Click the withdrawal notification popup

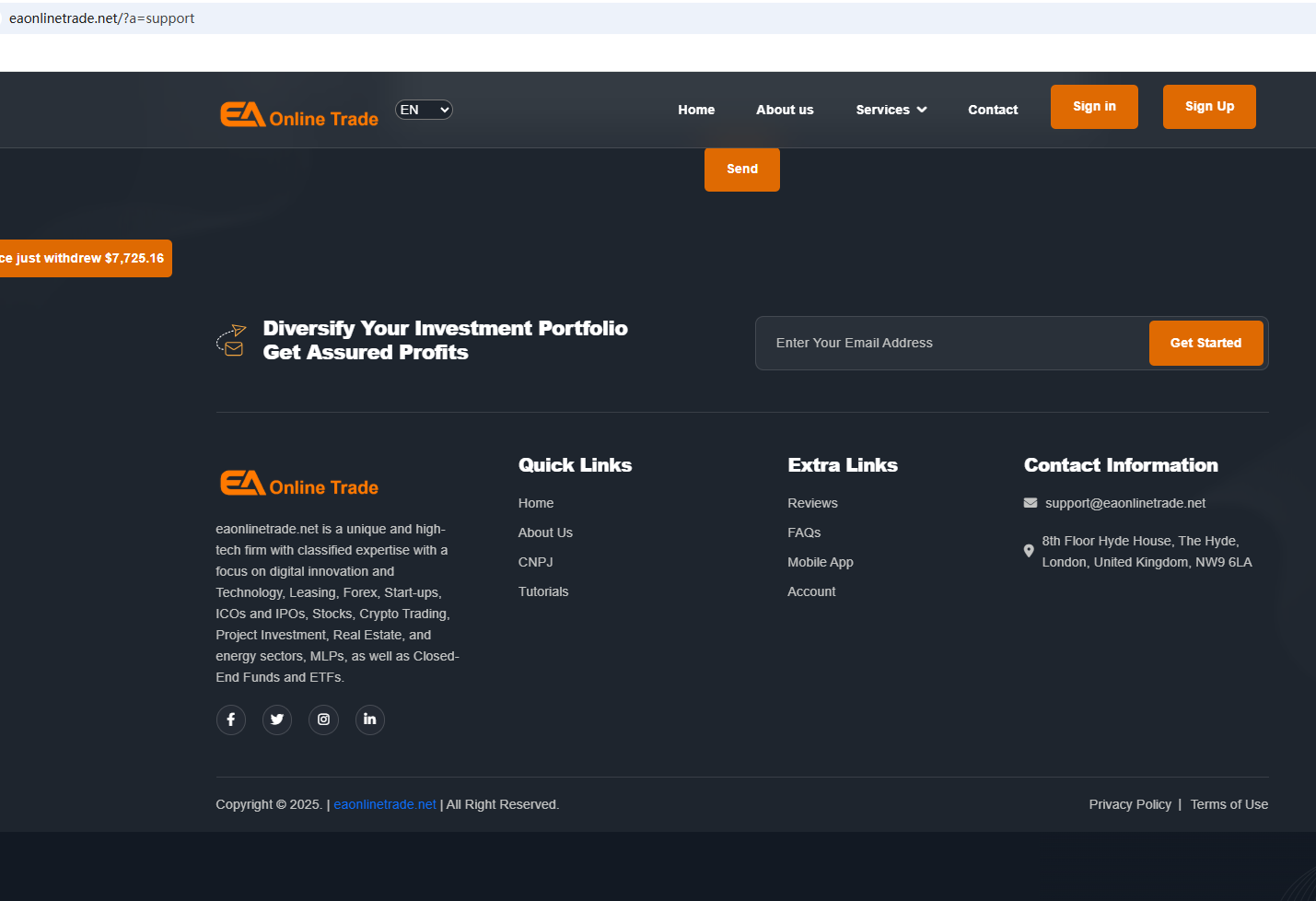point(86,258)
